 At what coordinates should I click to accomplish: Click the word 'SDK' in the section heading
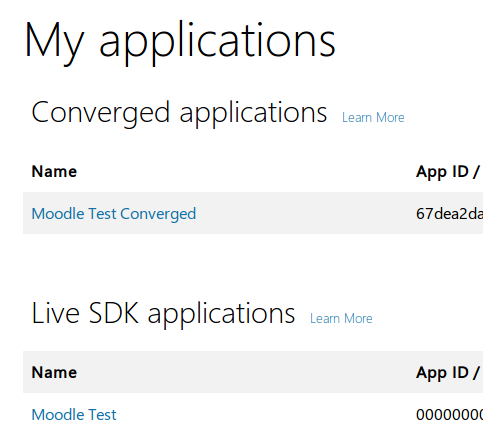click(x=114, y=313)
